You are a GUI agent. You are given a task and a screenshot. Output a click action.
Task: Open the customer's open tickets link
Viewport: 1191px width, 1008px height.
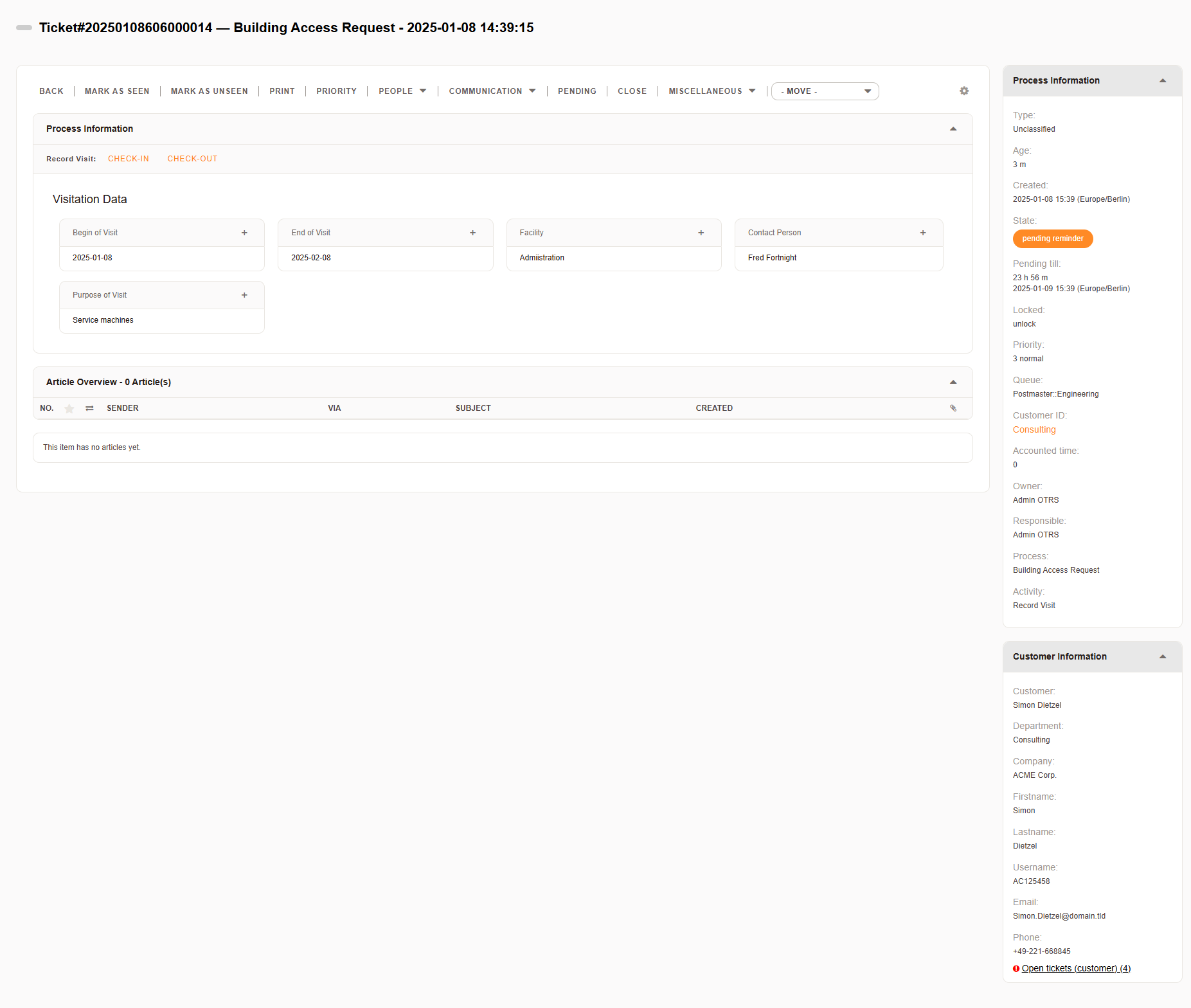pos(1075,969)
